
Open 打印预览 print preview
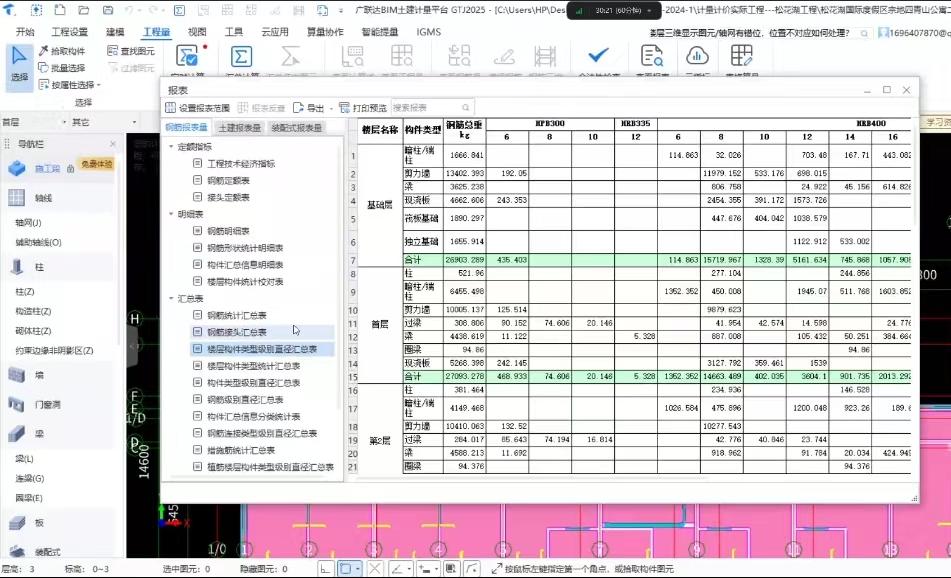362,108
